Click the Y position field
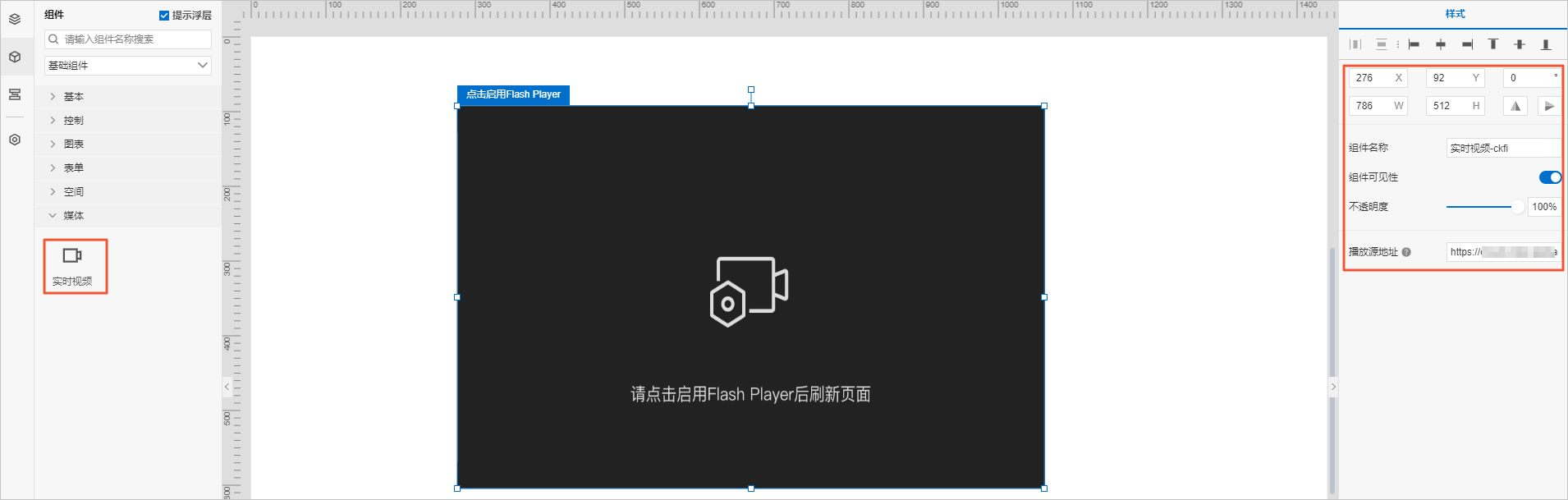Image resolution: width=1568 pixels, height=500 pixels. click(1456, 78)
